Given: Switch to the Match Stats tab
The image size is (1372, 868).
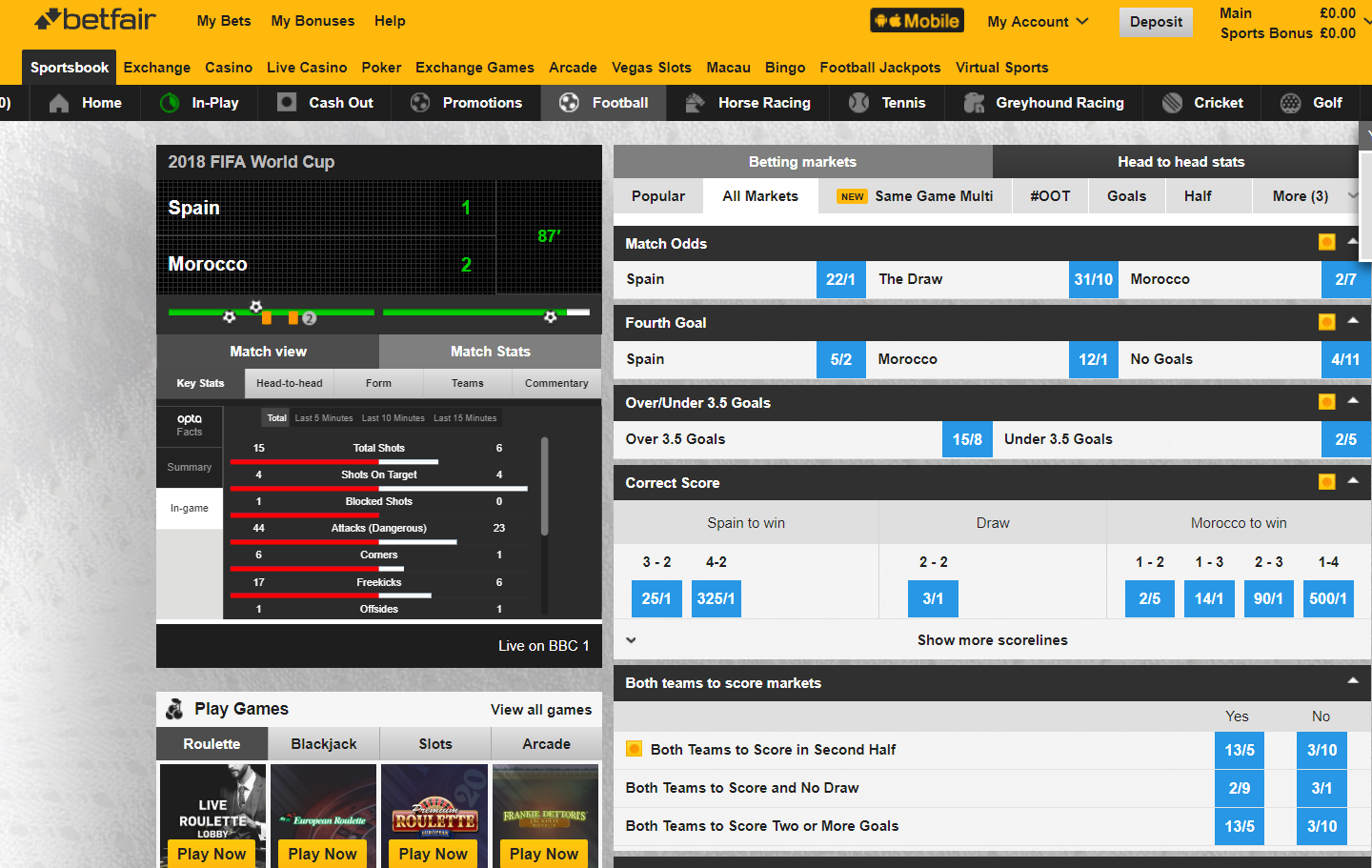Looking at the screenshot, I should [x=490, y=352].
